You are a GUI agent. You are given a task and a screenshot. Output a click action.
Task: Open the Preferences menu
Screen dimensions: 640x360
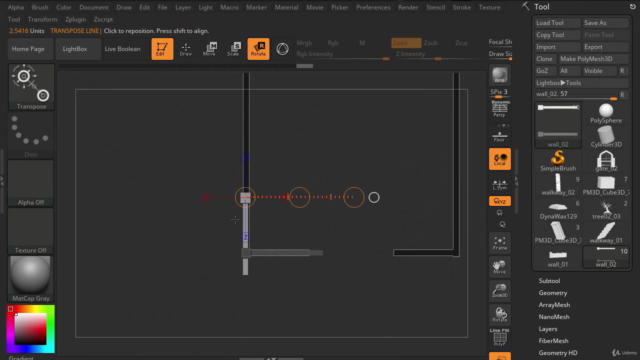[373, 7]
